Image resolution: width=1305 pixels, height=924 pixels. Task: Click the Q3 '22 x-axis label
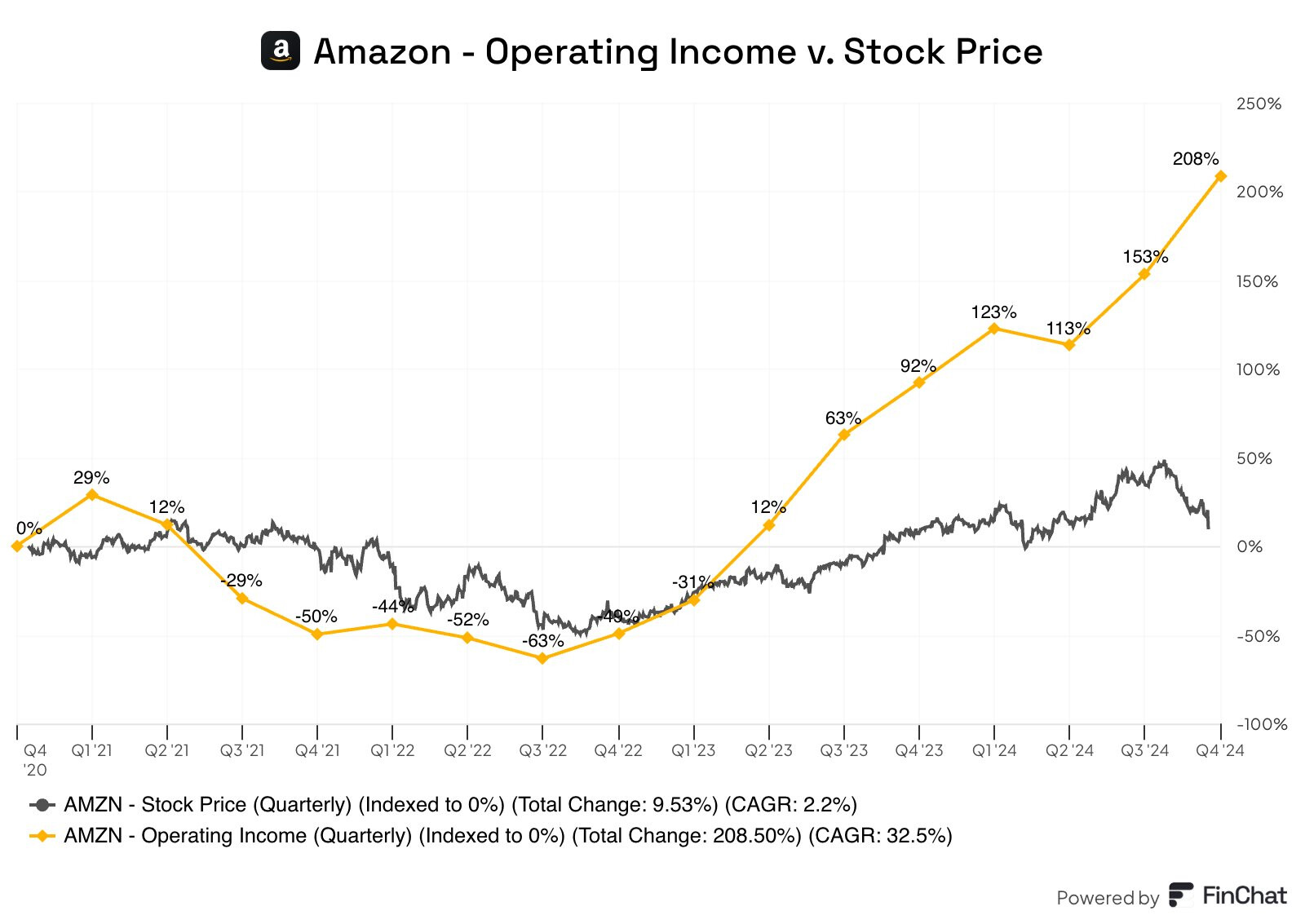point(542,750)
